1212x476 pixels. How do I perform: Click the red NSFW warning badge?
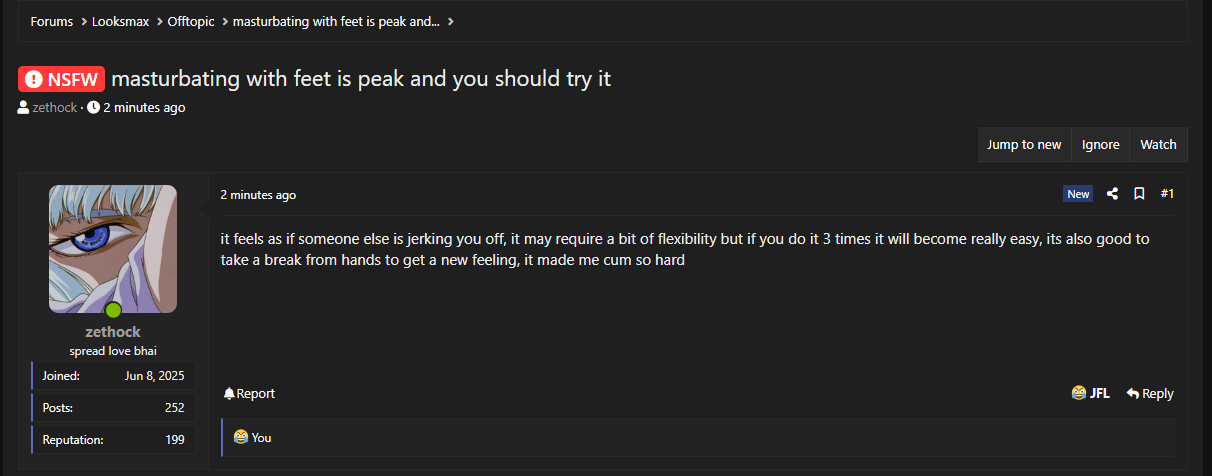click(x=61, y=79)
